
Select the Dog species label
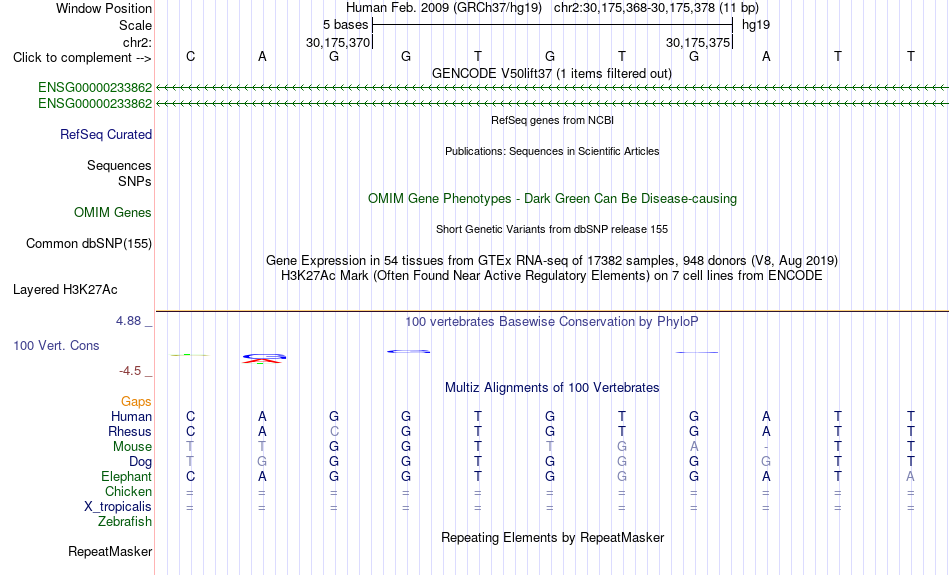[140, 462]
